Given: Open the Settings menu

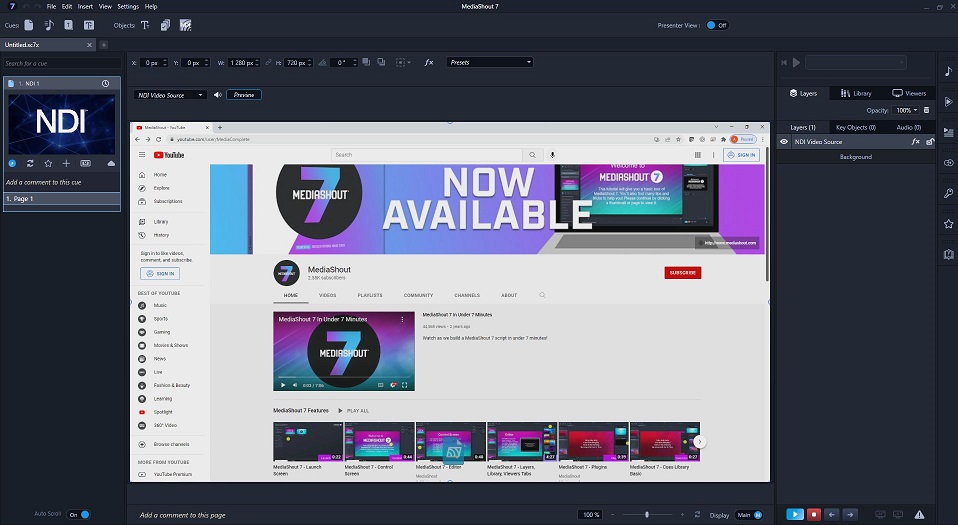Looking at the screenshot, I should point(128,7).
